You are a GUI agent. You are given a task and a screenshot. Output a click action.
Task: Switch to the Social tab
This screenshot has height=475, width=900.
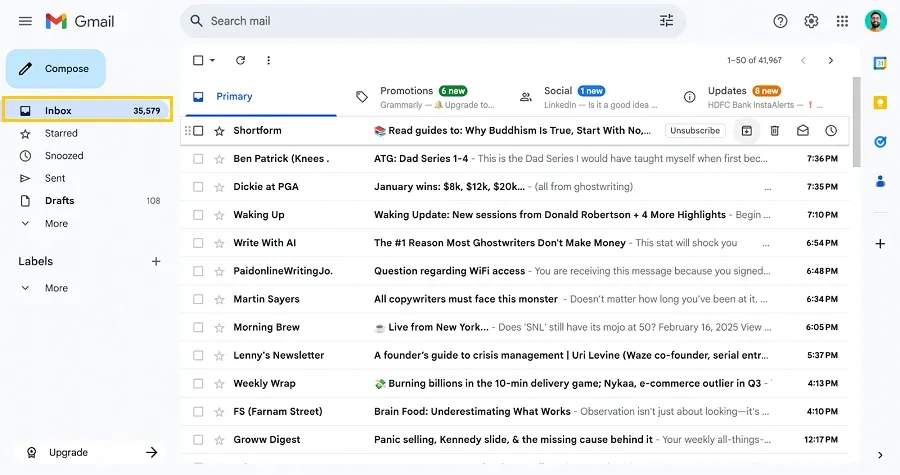coord(590,97)
